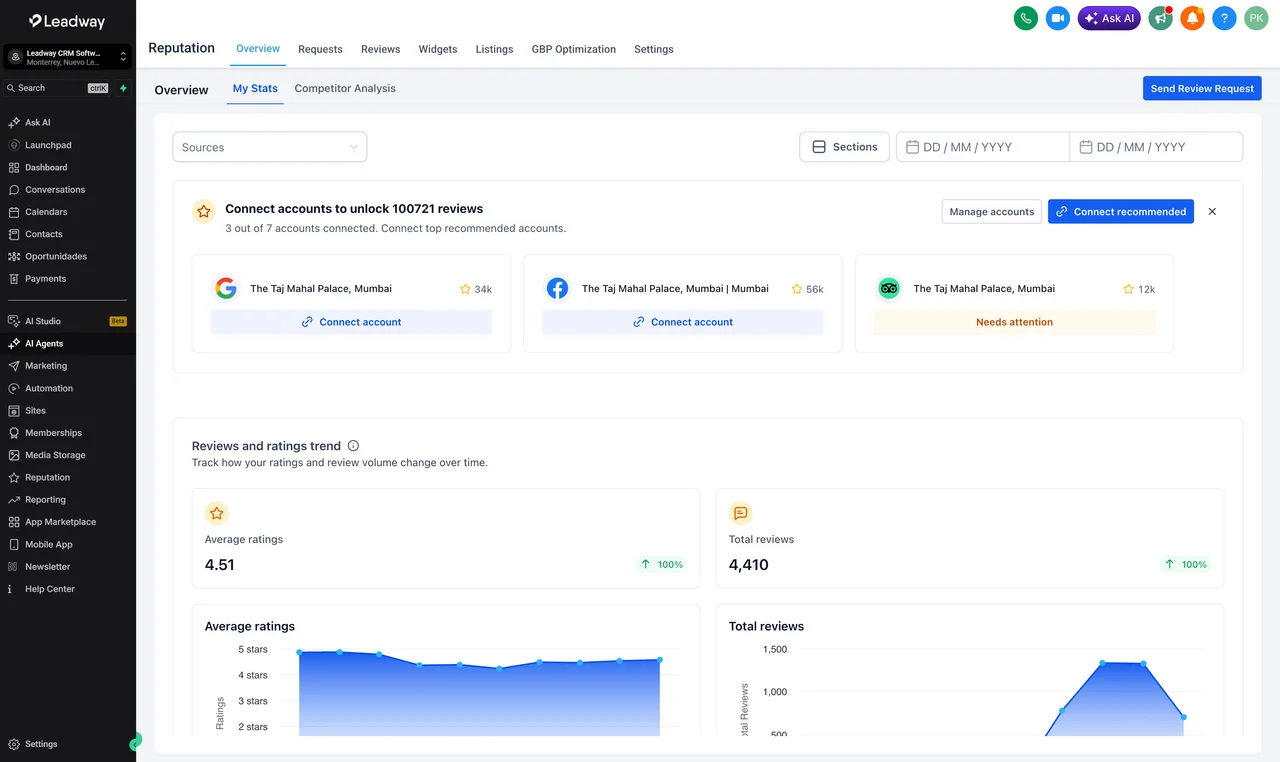Click Needs attention on the Tripadvisor card
The height and width of the screenshot is (762, 1280).
pyautogui.click(x=1014, y=322)
